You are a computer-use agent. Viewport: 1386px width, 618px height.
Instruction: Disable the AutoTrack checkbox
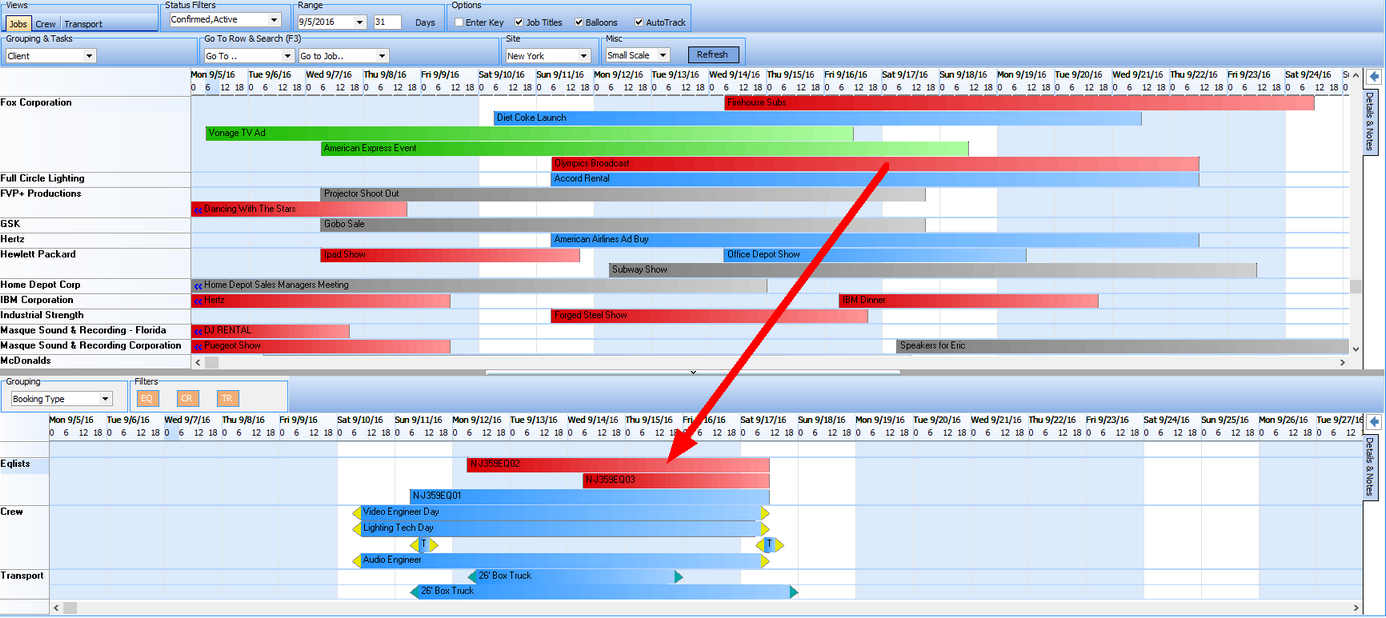click(638, 22)
